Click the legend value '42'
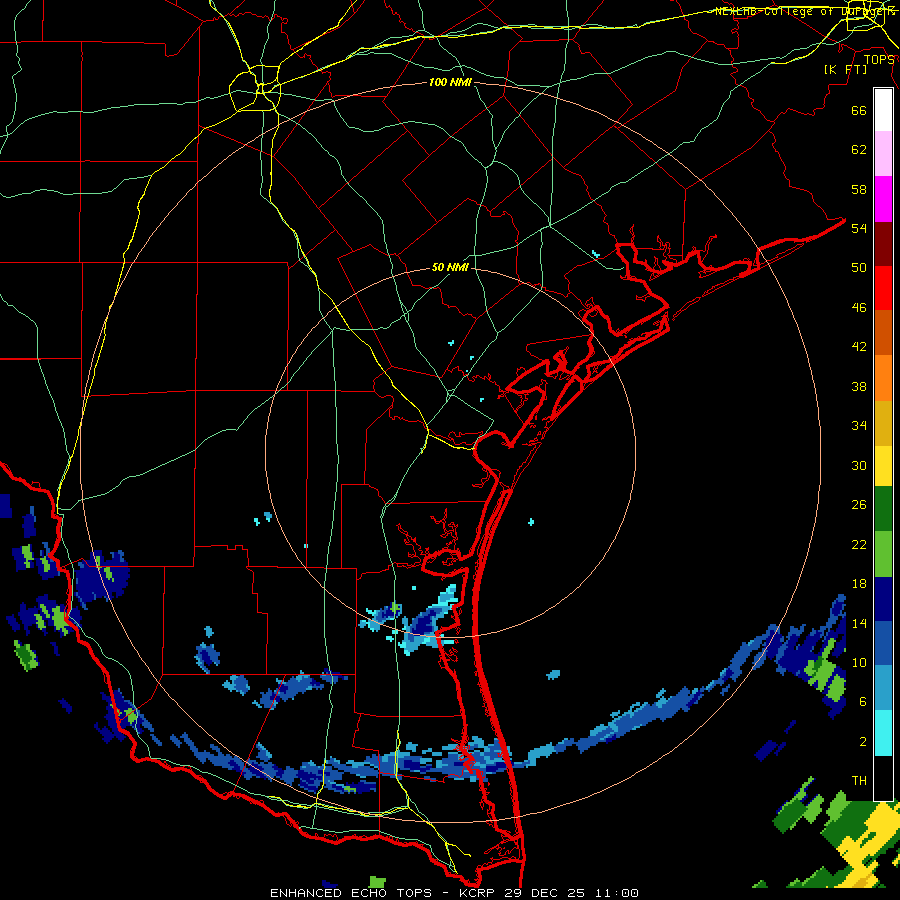Screen dimensions: 900x900 tap(859, 346)
